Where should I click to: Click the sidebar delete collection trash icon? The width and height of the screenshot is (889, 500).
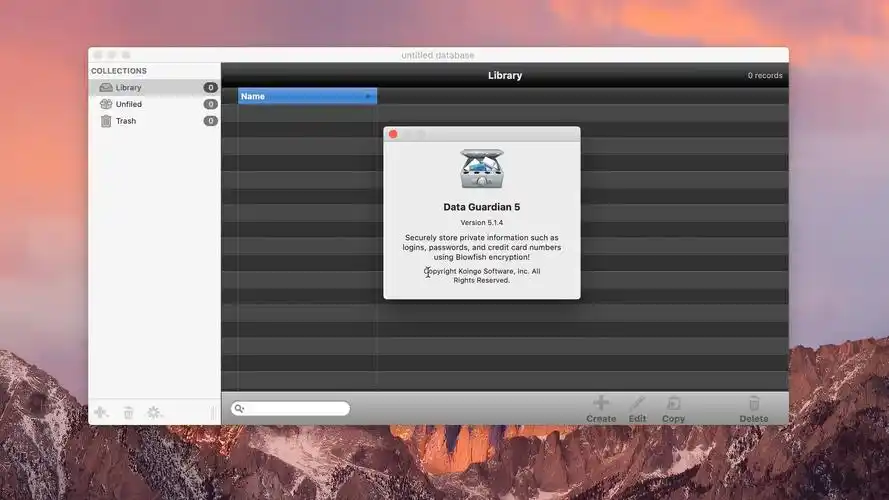(x=128, y=412)
